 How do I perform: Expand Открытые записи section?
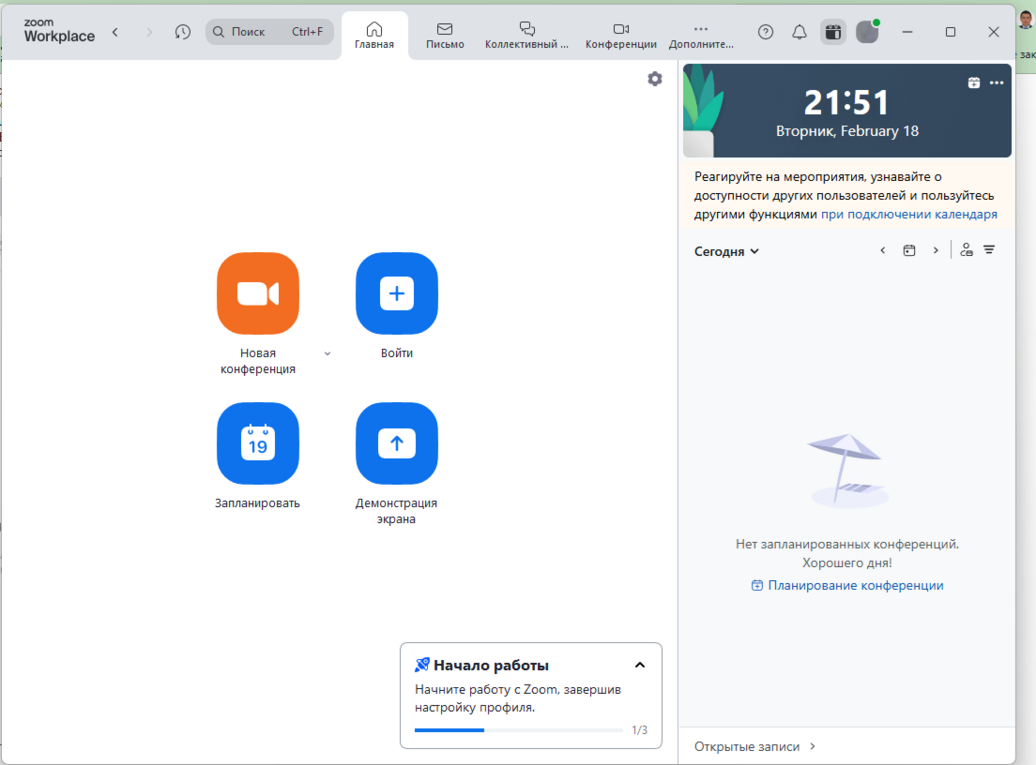pos(755,746)
